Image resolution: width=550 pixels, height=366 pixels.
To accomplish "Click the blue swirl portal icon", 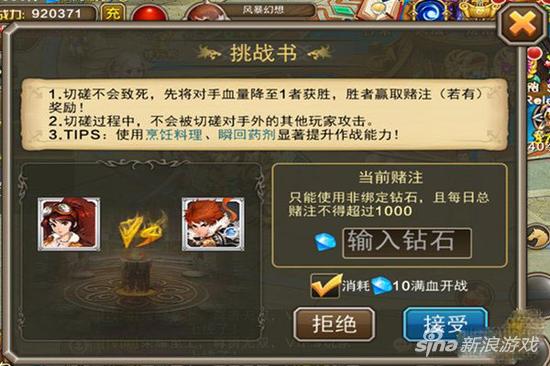I will 430,11.
